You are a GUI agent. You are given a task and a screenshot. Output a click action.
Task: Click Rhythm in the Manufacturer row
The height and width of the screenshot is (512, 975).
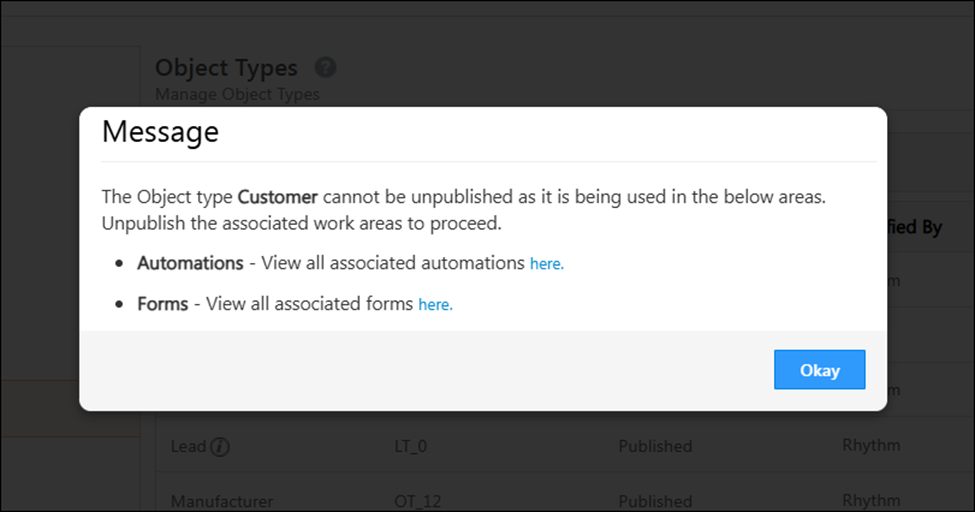pos(871,499)
